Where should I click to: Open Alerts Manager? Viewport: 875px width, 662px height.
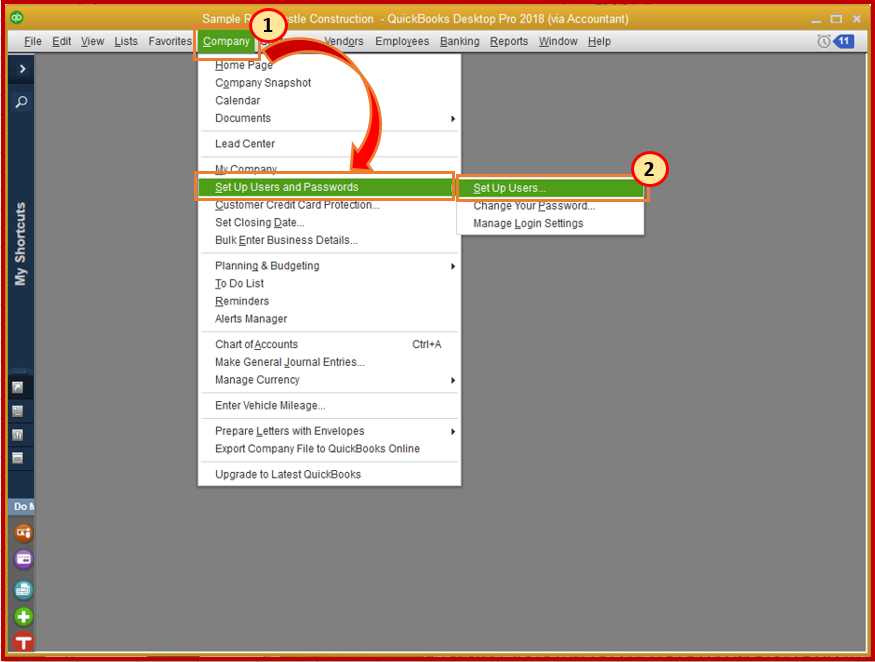point(329,319)
